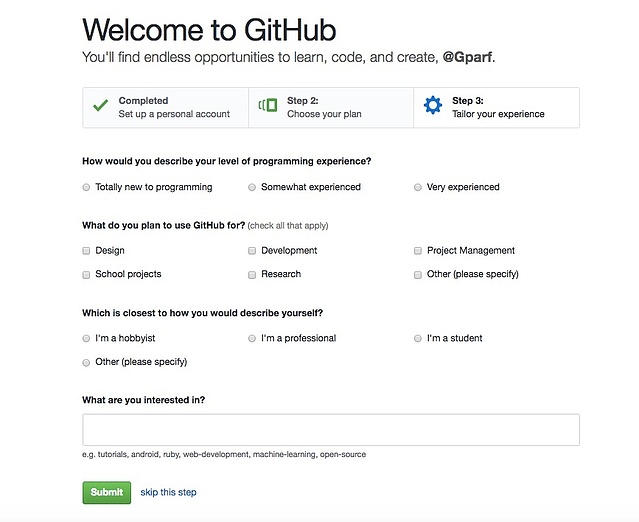Image resolution: width=639 pixels, height=522 pixels.
Task: Click the "skip this step" link
Action: [168, 492]
